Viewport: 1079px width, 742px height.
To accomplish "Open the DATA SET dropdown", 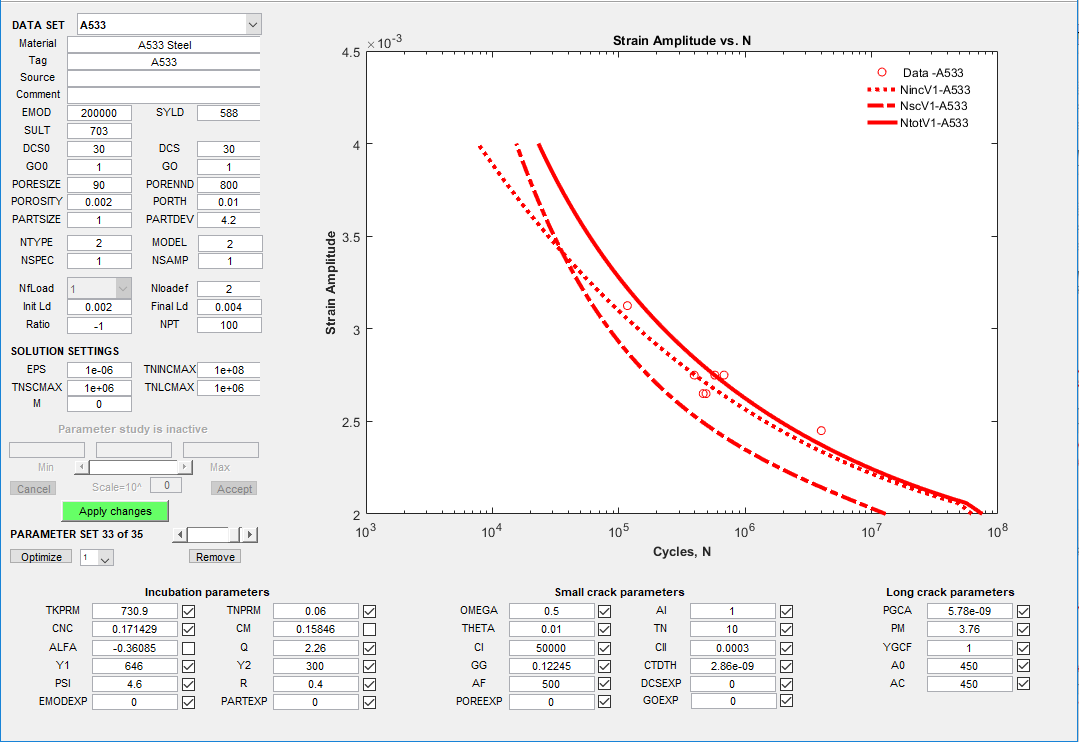I will [x=252, y=24].
